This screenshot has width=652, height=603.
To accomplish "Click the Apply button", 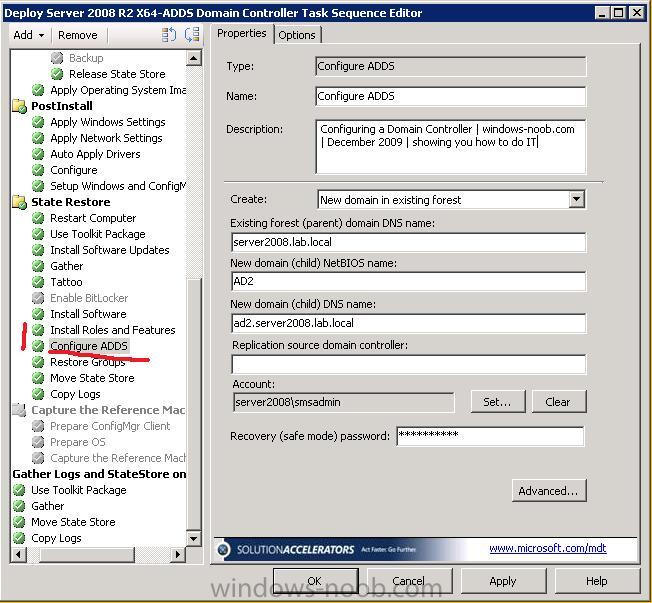I will click(503, 581).
